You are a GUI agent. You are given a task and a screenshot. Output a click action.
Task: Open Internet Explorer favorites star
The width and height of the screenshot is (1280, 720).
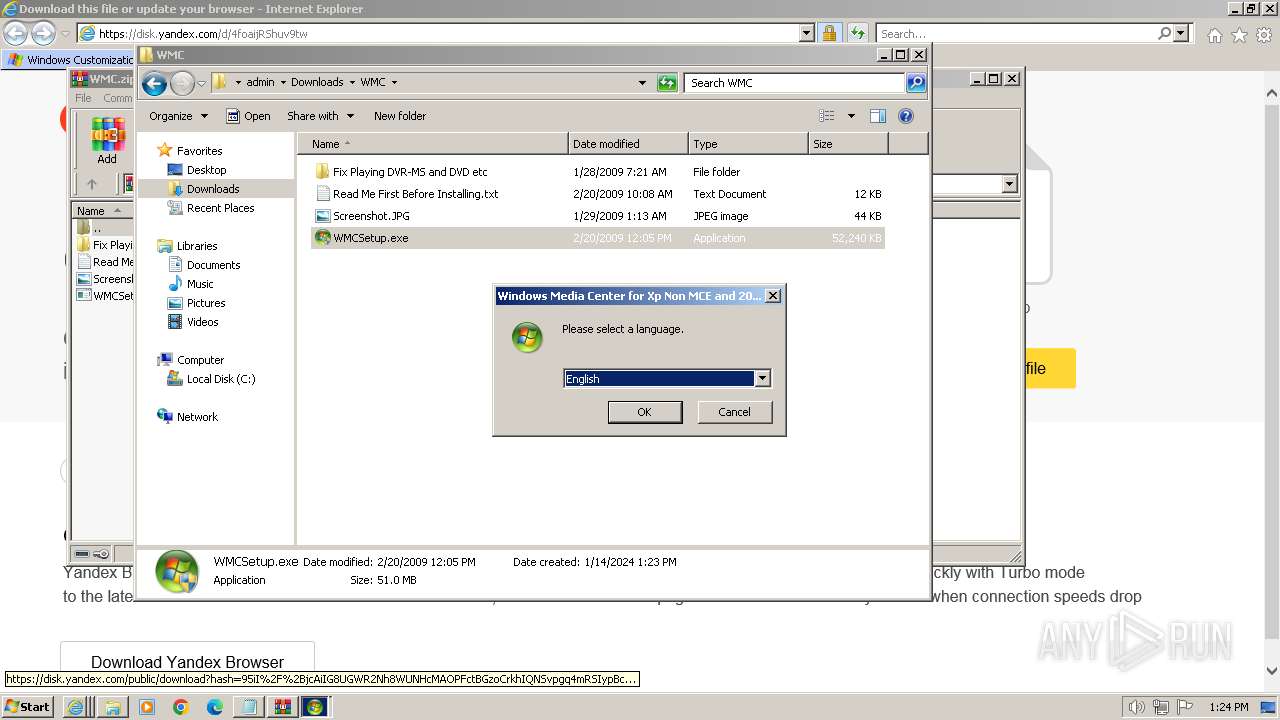pos(1239,35)
